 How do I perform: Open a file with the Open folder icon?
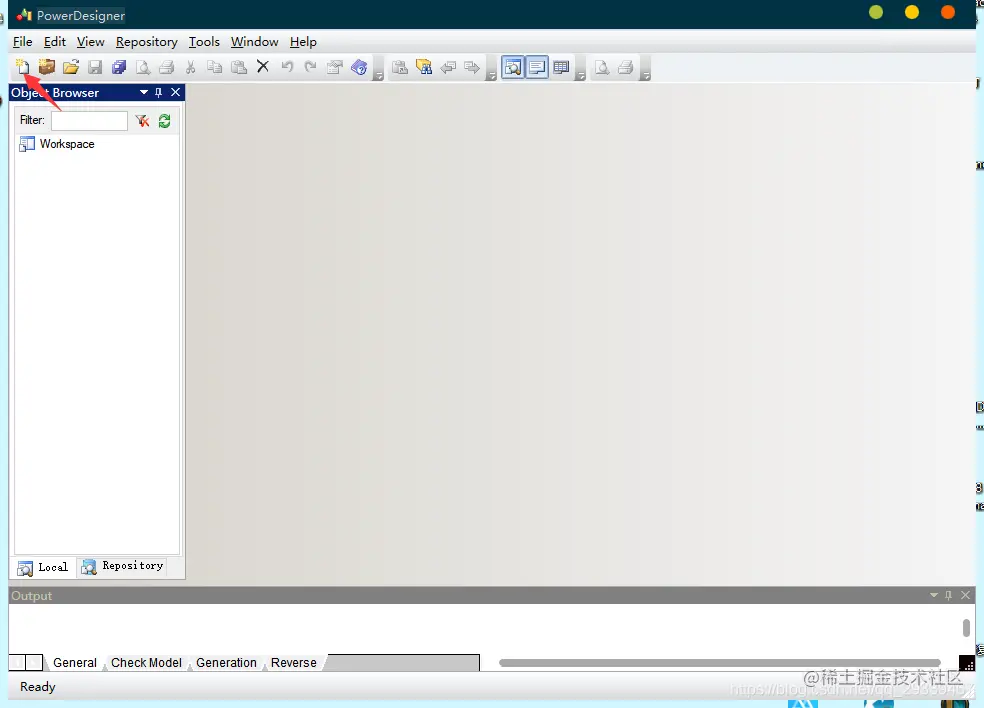pyautogui.click(x=71, y=67)
